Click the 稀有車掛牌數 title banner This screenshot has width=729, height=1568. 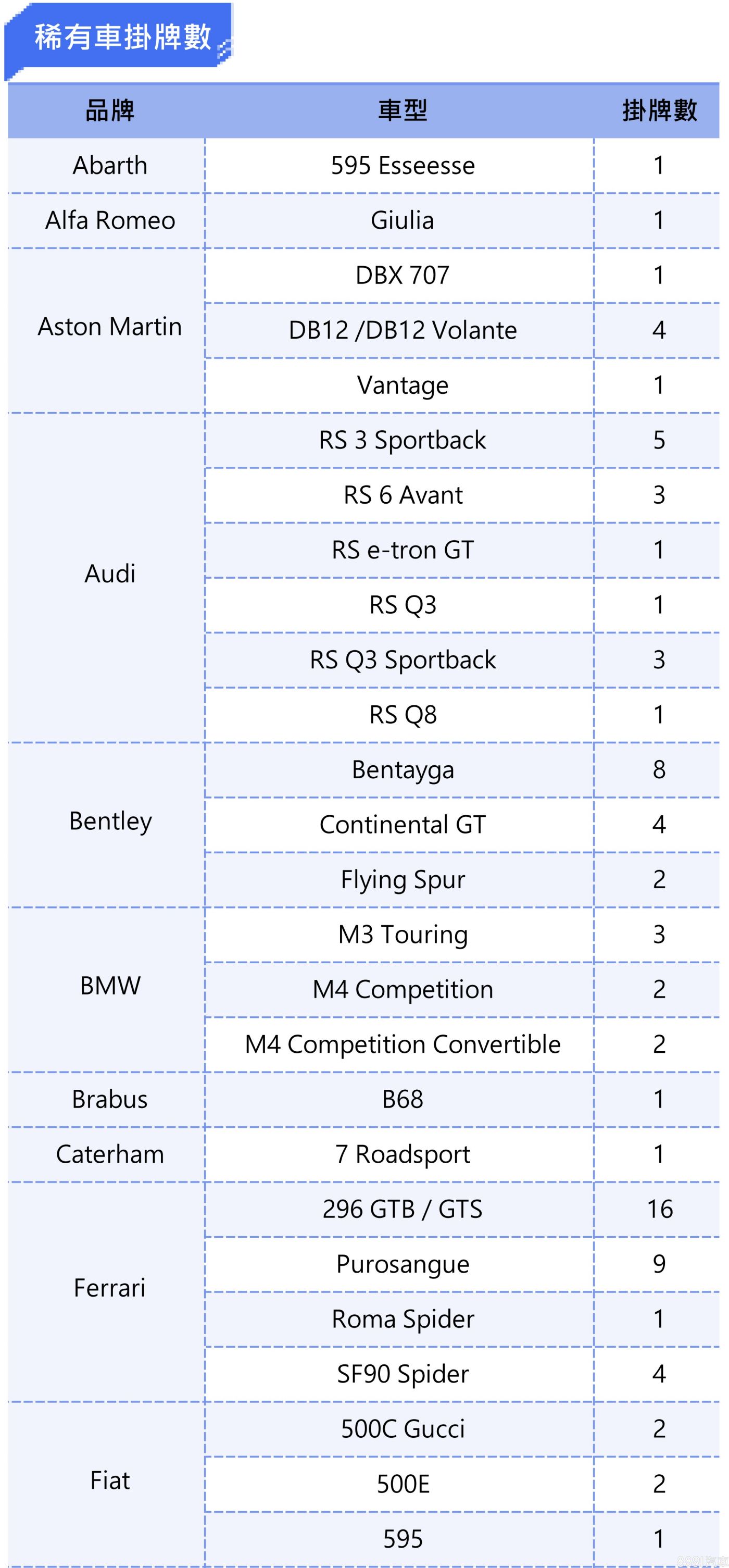(x=122, y=38)
